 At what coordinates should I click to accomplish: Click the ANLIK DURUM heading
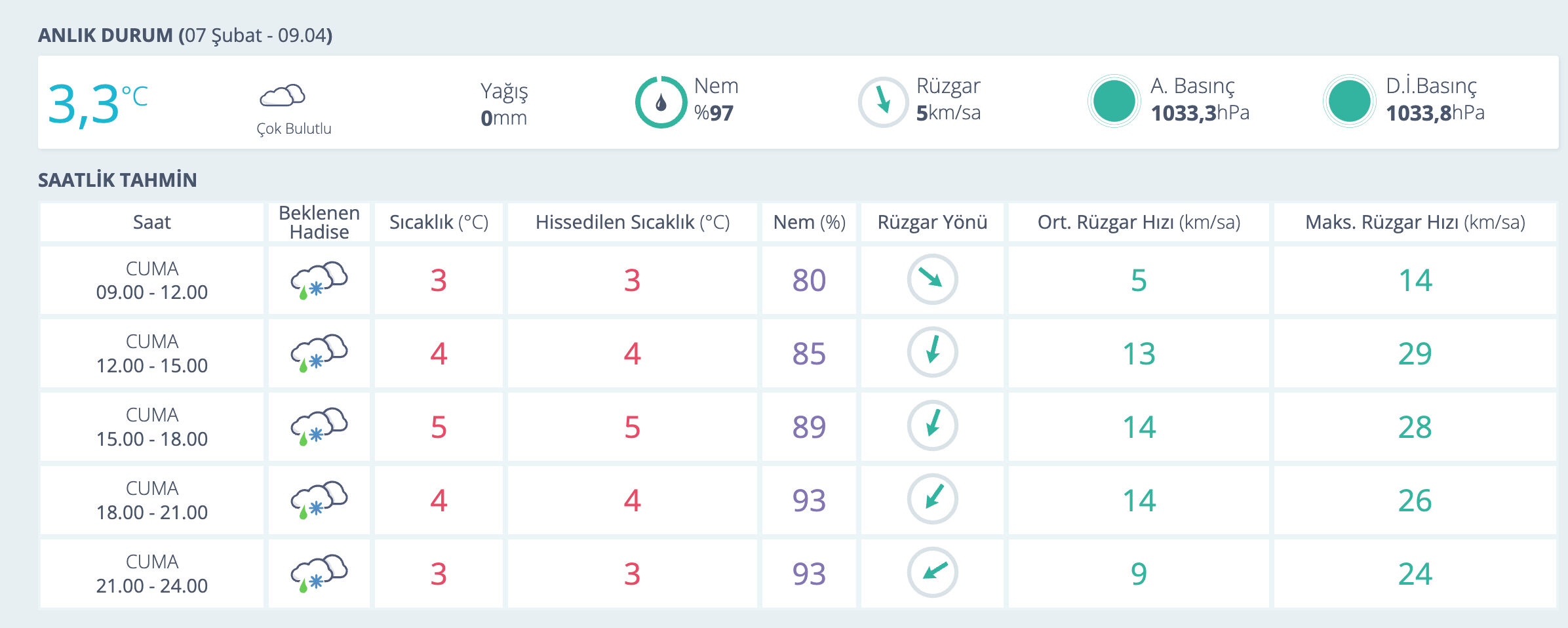tap(185, 35)
